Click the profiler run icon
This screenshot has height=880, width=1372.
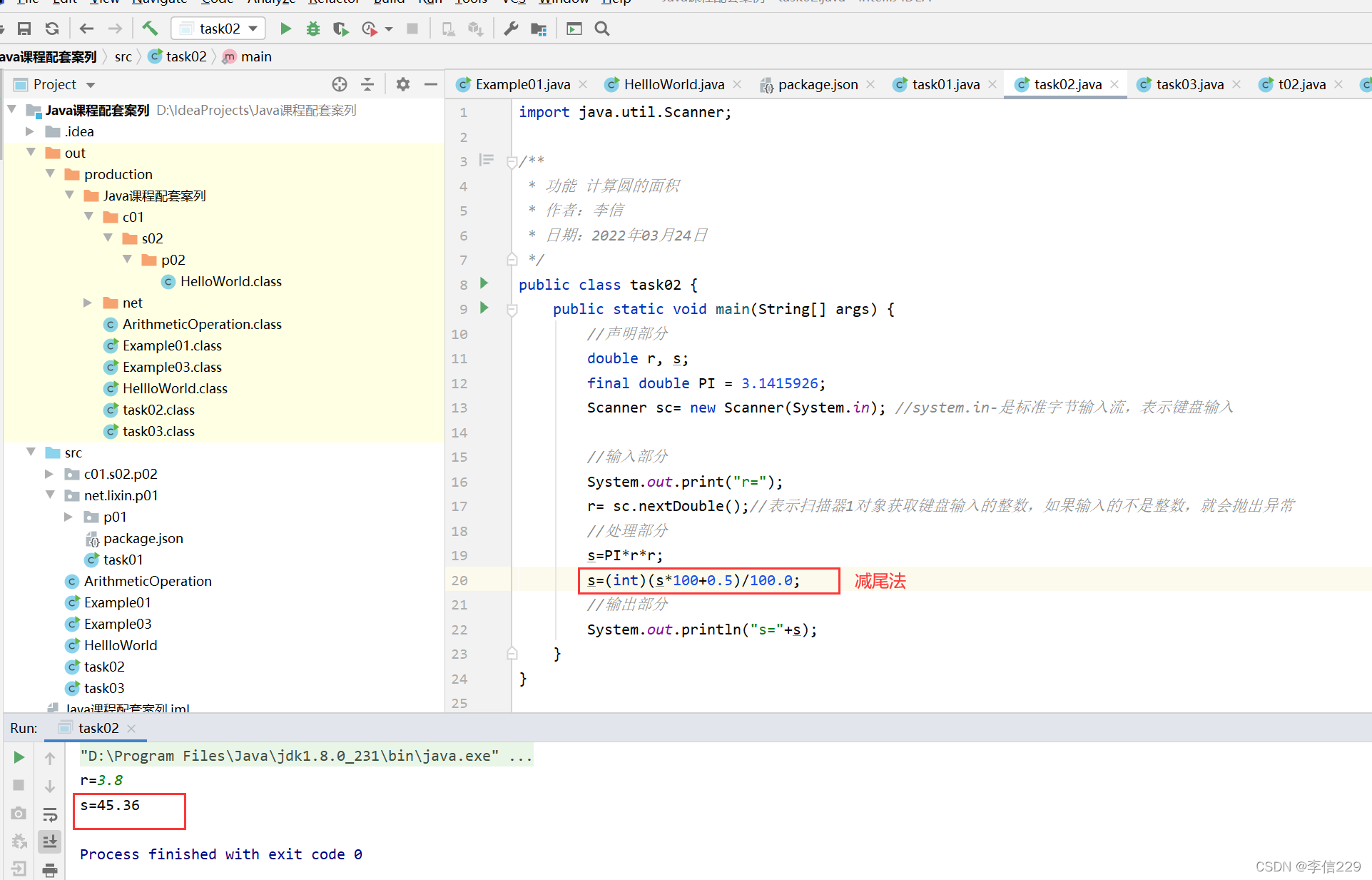point(369,29)
